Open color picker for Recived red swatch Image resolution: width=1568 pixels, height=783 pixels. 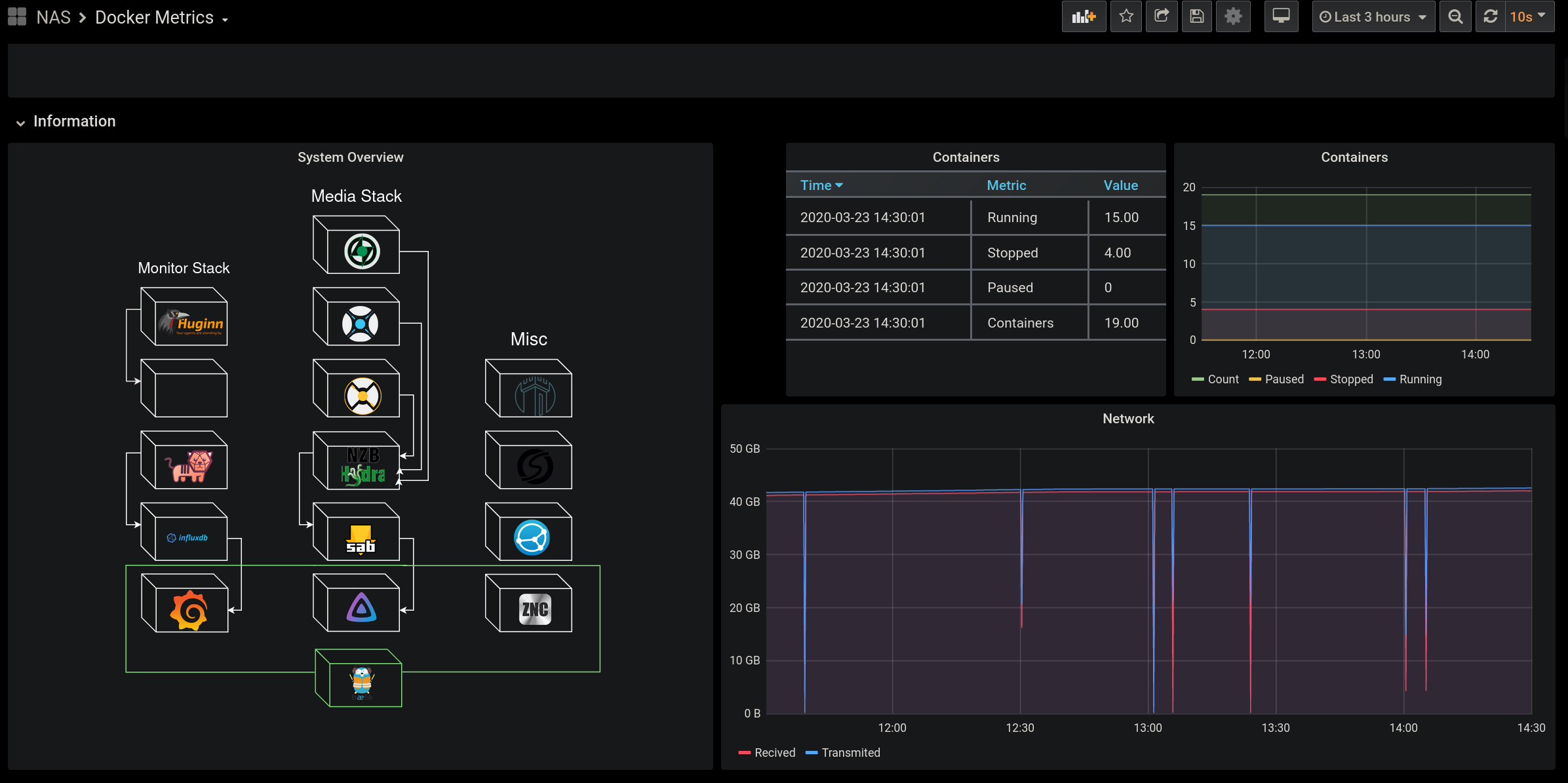tap(744, 753)
